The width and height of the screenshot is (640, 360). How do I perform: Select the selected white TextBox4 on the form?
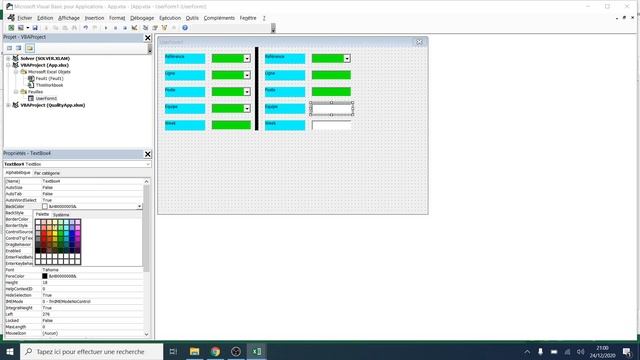tap(331, 109)
